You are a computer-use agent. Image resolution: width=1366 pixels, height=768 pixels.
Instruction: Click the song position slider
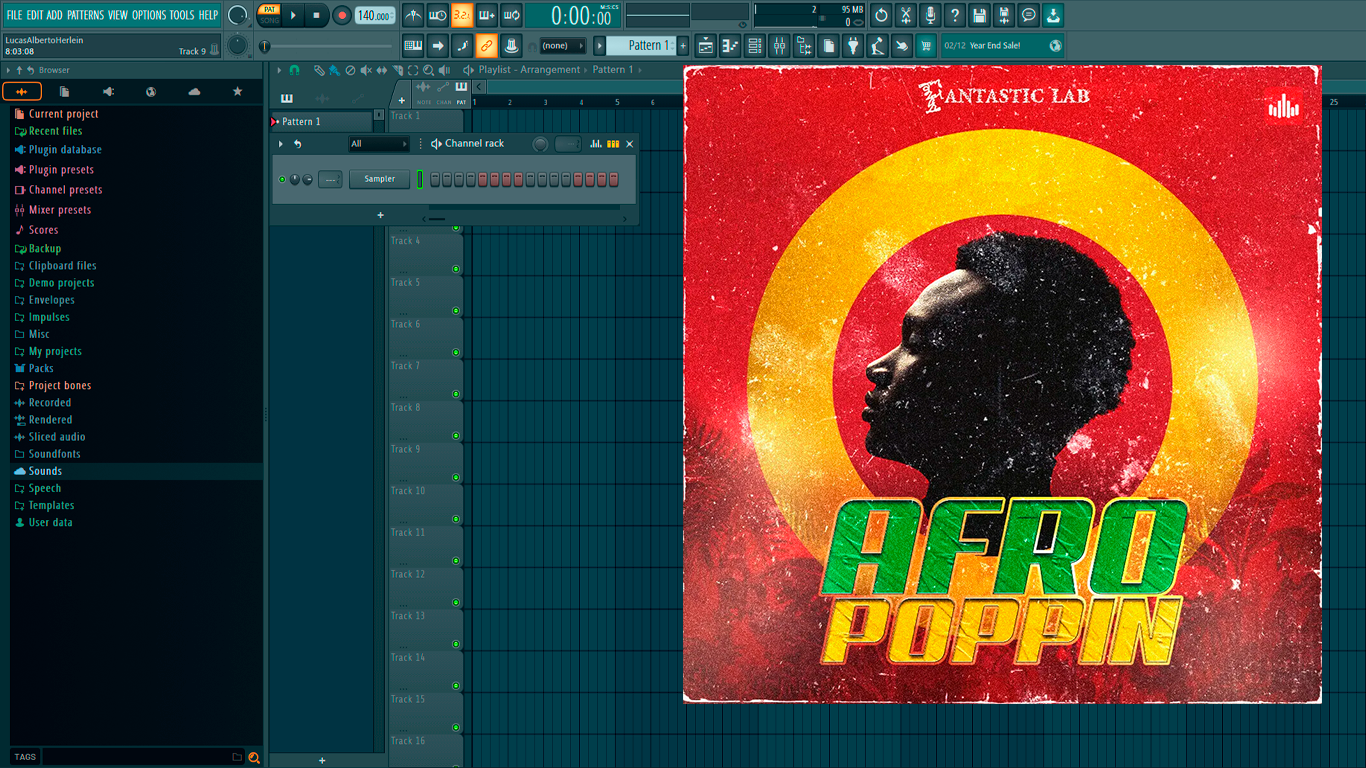pos(326,46)
